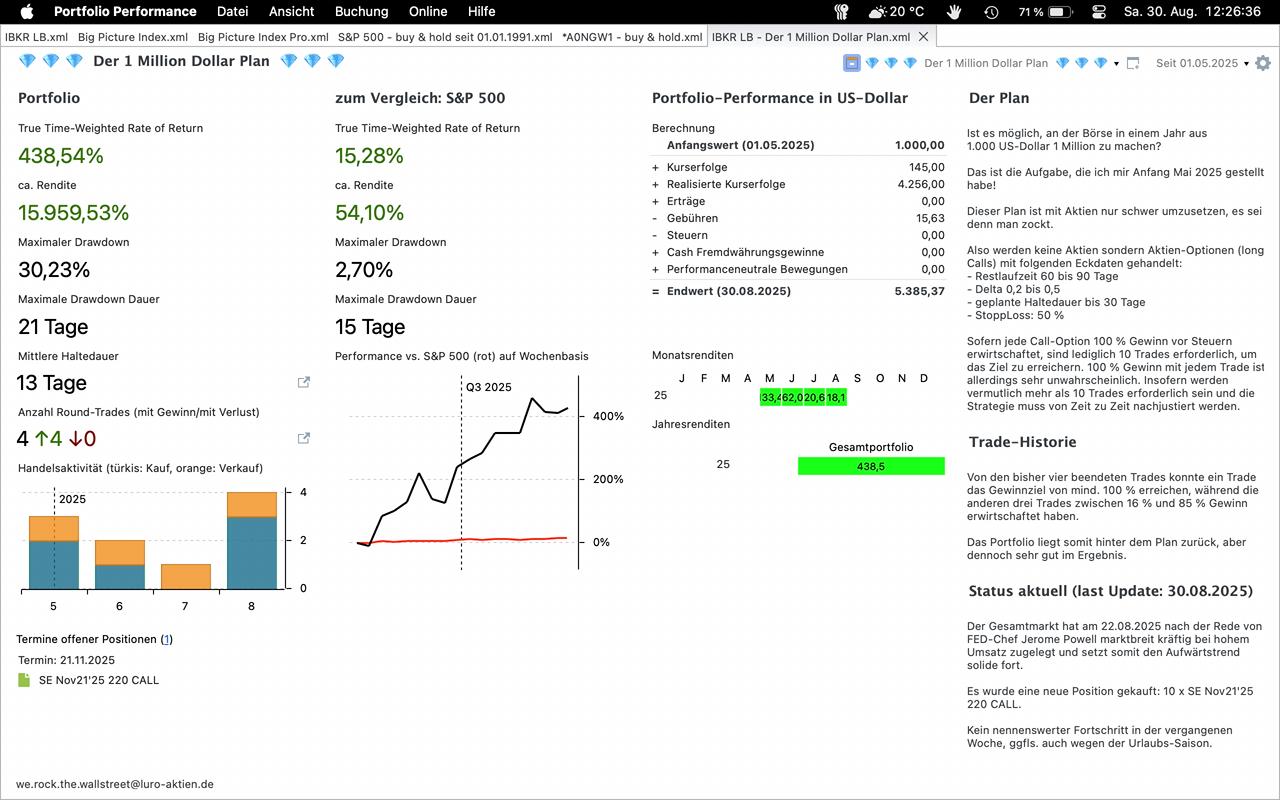Open the Seit 01.05.2025 reporting period dropdown
Screen dimensions: 1280x800
(x=1246, y=64)
